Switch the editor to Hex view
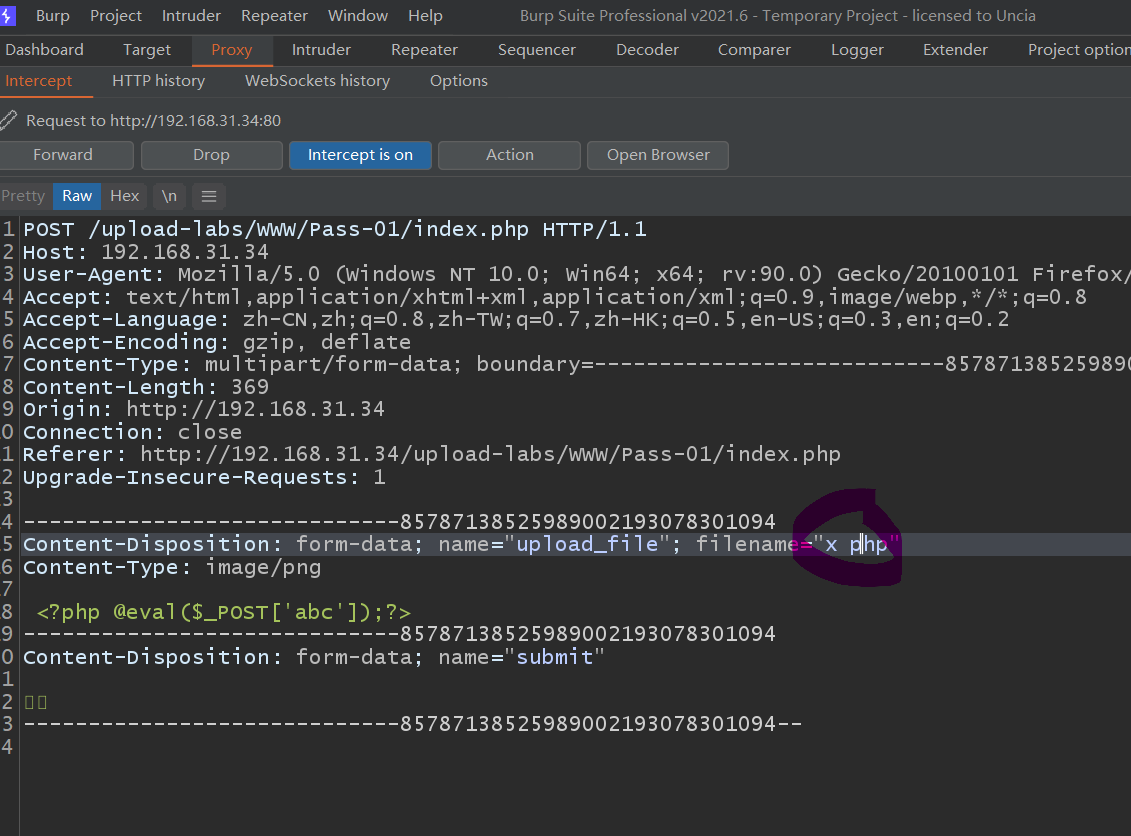Screen dimensions: 1131x836 (124, 196)
